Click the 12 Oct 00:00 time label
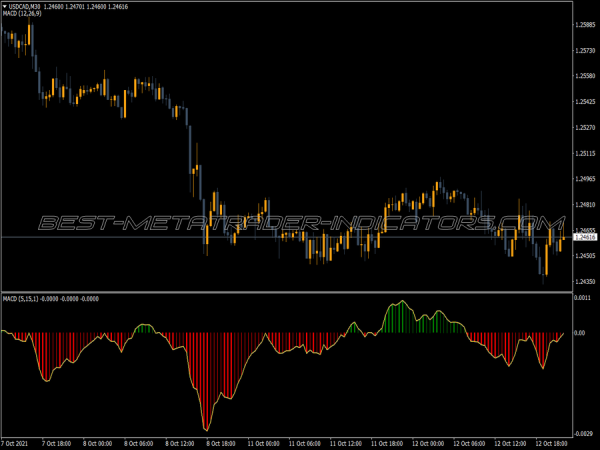 click(428, 443)
